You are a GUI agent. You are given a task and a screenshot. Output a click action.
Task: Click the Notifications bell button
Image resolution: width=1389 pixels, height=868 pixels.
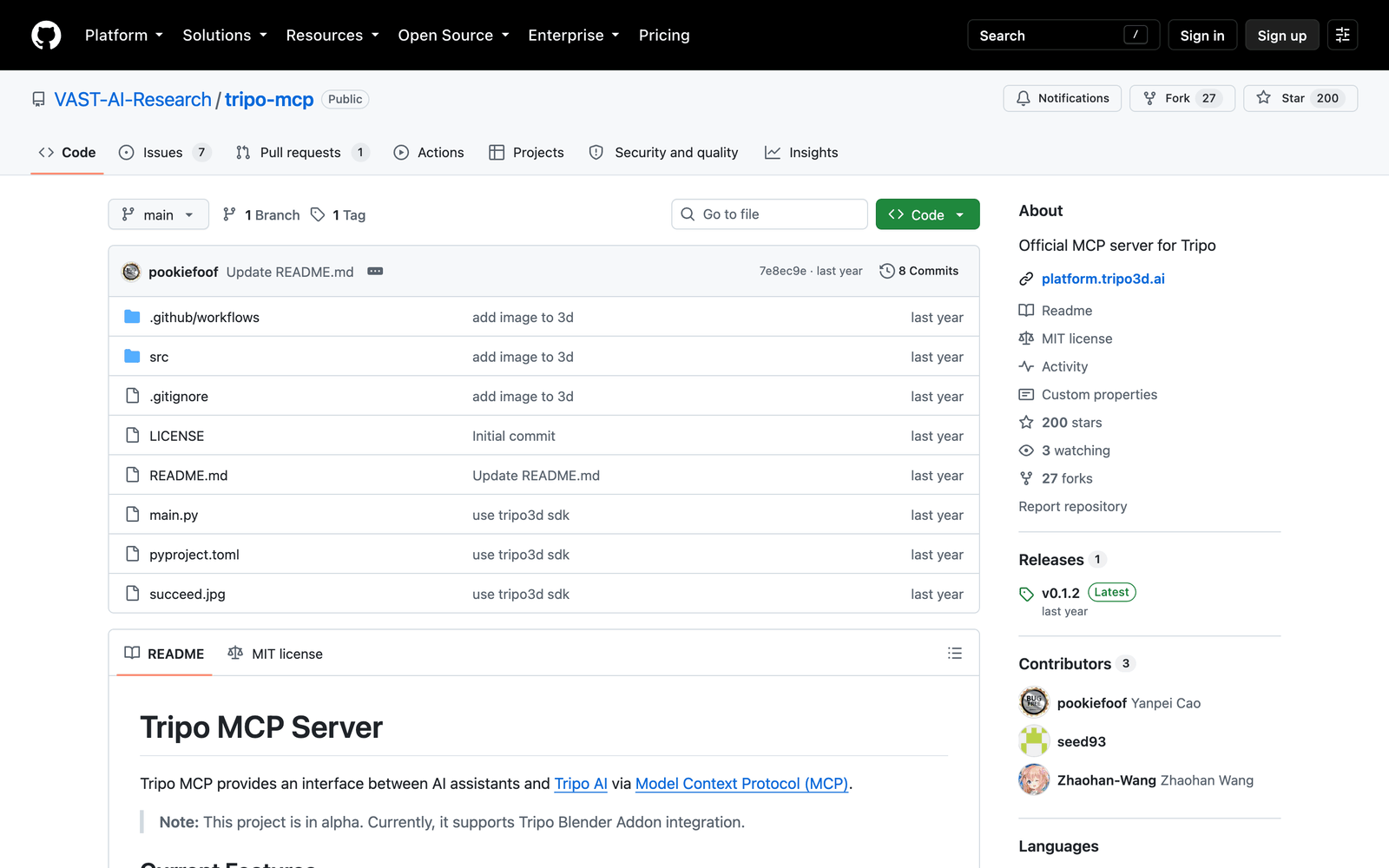1062,98
